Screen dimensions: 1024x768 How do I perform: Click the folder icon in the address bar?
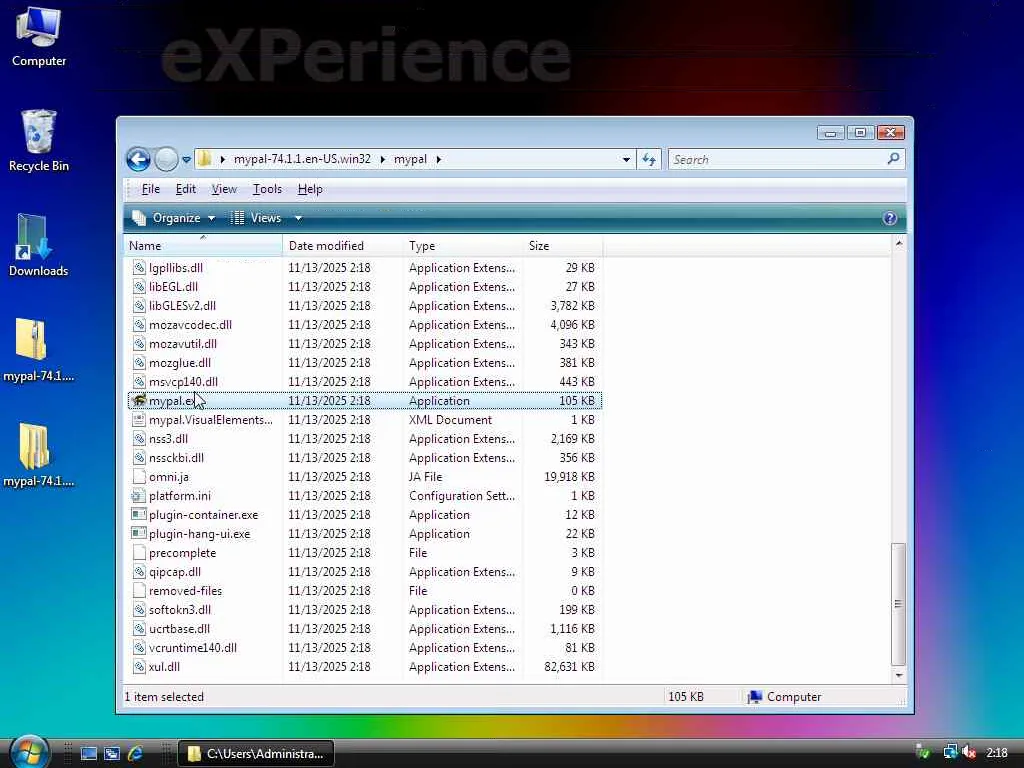204,159
